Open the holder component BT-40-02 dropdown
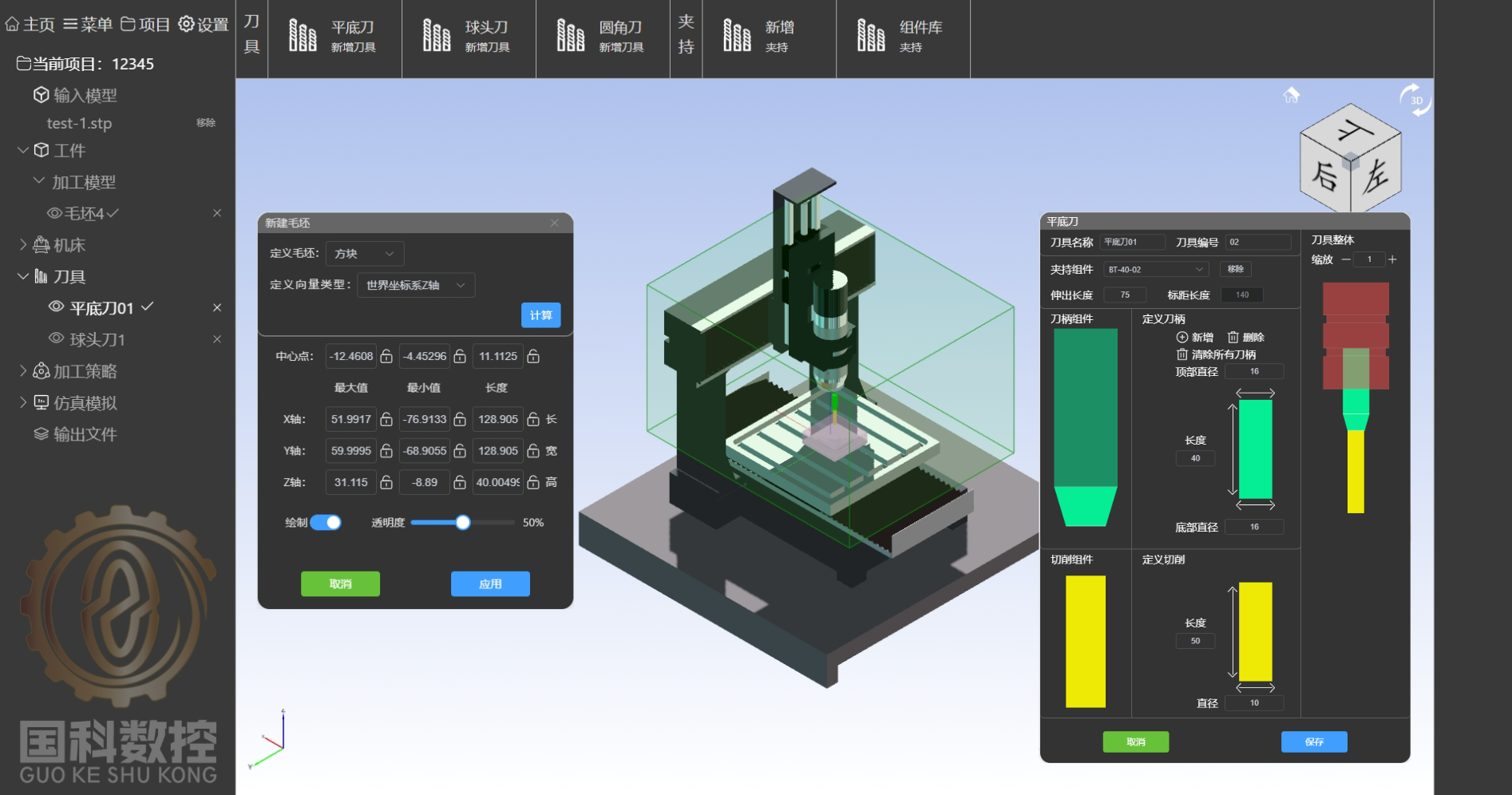This screenshot has width=1512, height=795. (1155, 270)
